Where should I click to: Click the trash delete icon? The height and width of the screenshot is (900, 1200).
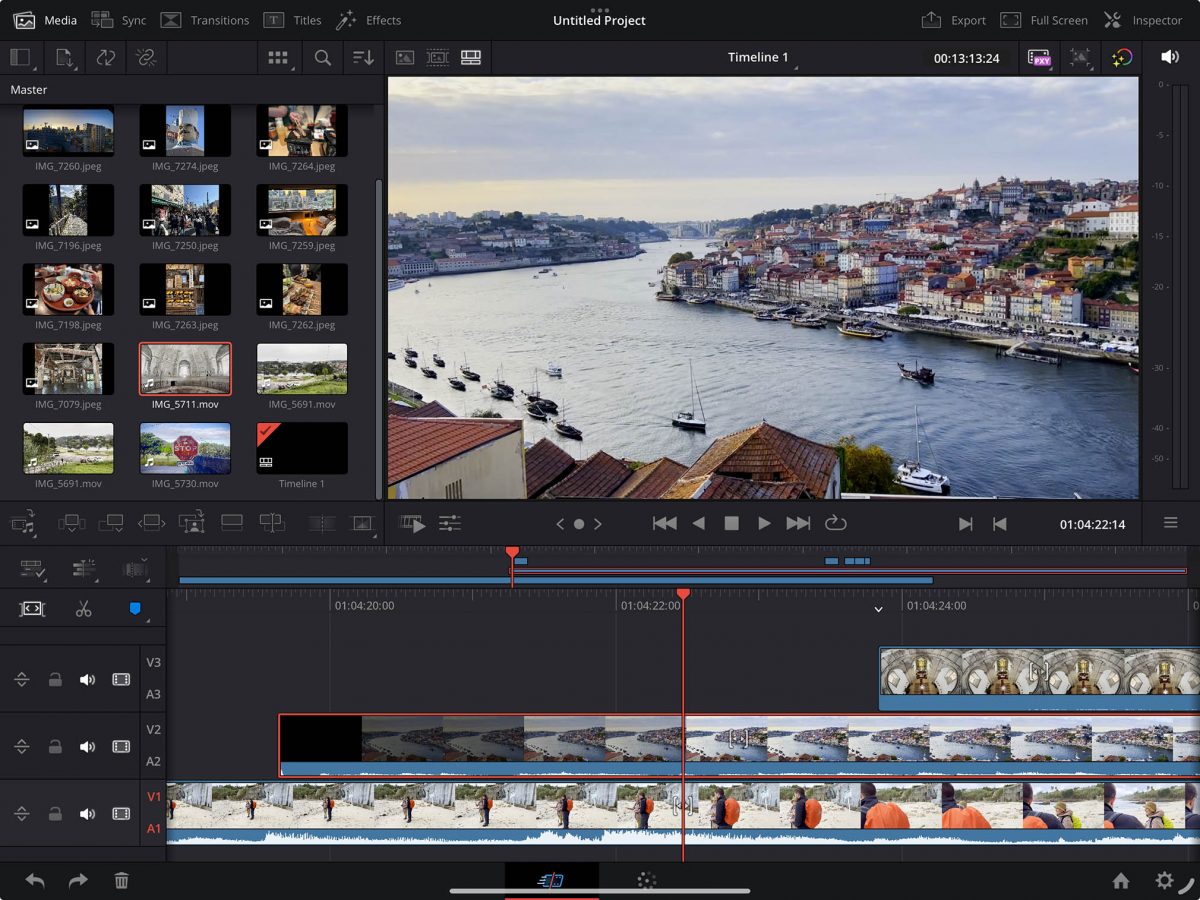tap(121, 880)
